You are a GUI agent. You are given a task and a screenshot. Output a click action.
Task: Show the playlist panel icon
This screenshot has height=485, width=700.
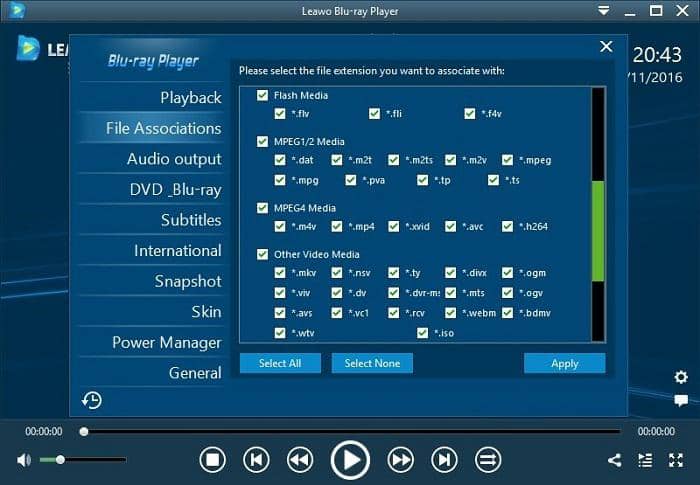coord(645,461)
